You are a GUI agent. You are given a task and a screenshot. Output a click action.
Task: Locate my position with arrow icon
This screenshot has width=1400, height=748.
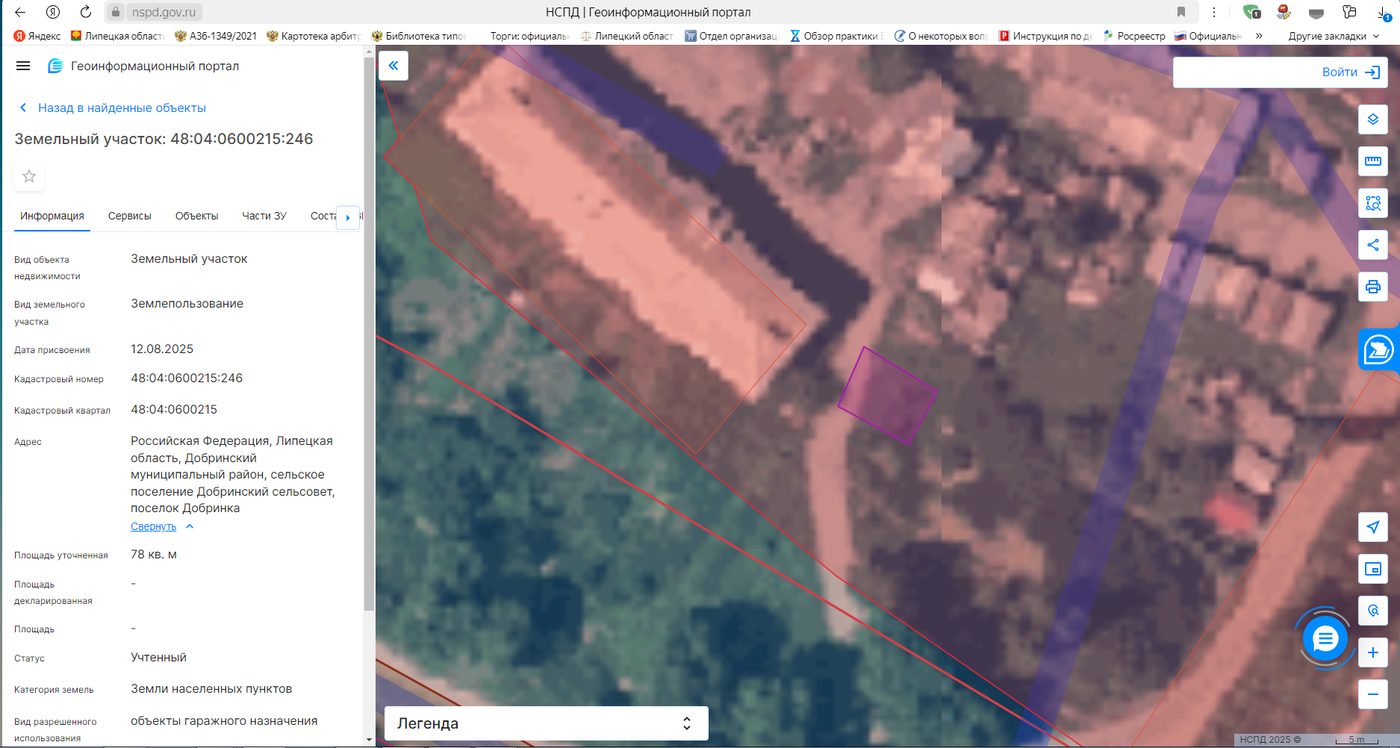click(x=1373, y=527)
